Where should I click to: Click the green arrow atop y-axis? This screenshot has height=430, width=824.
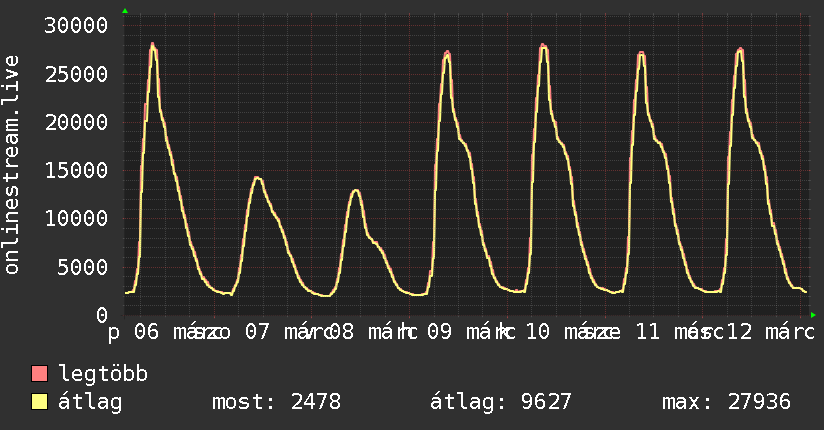(x=125, y=11)
